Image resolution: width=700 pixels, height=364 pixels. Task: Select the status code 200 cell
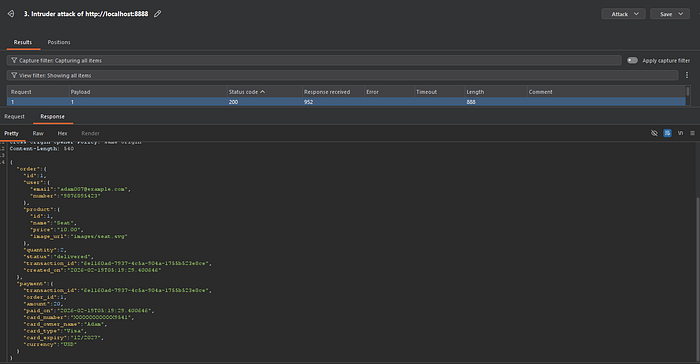pyautogui.click(x=233, y=102)
